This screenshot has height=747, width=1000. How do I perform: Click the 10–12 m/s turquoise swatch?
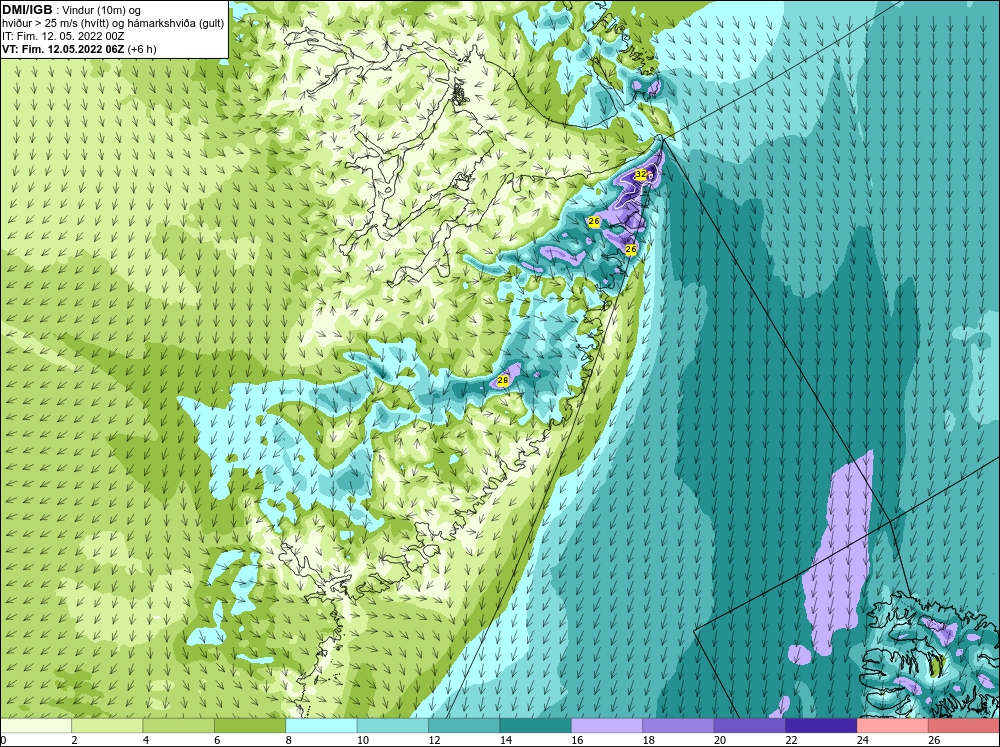point(393,725)
